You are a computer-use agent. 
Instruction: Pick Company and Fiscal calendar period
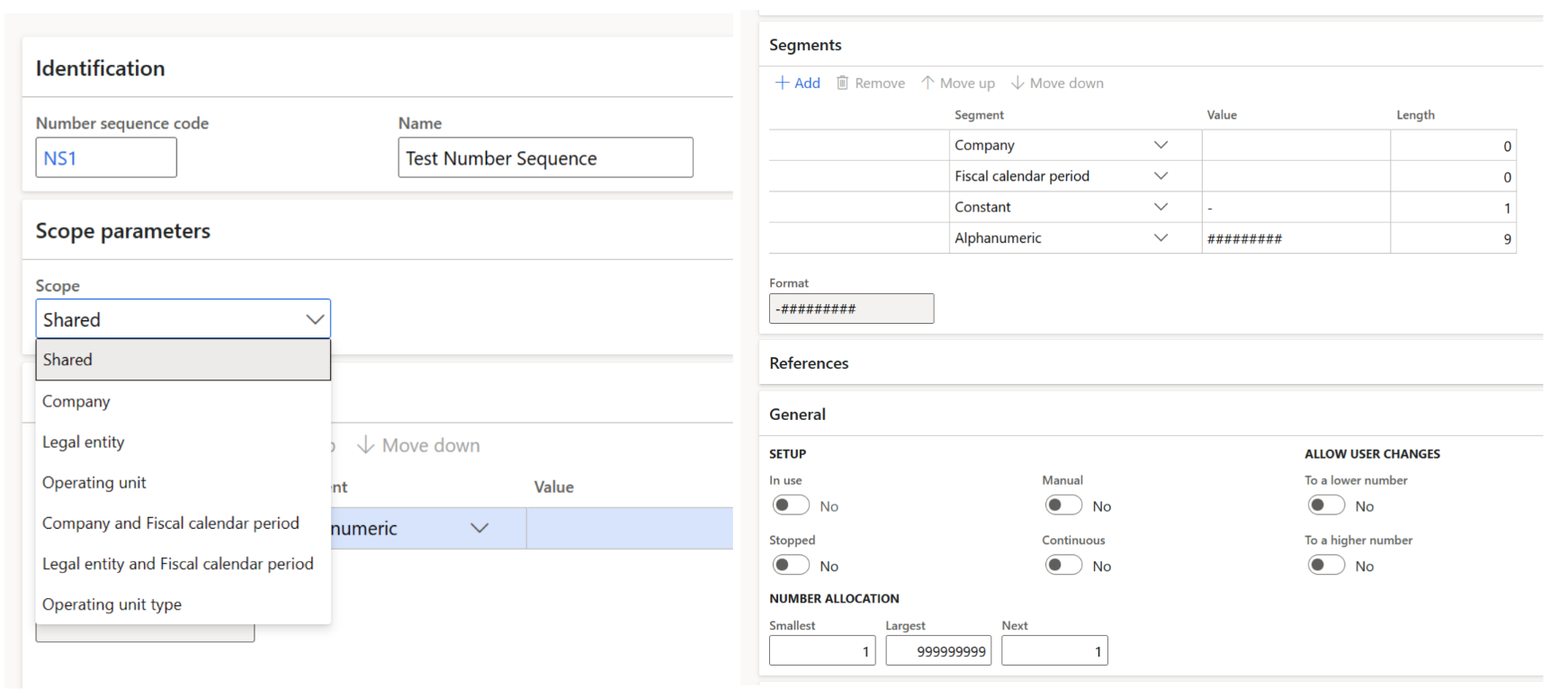(x=171, y=523)
